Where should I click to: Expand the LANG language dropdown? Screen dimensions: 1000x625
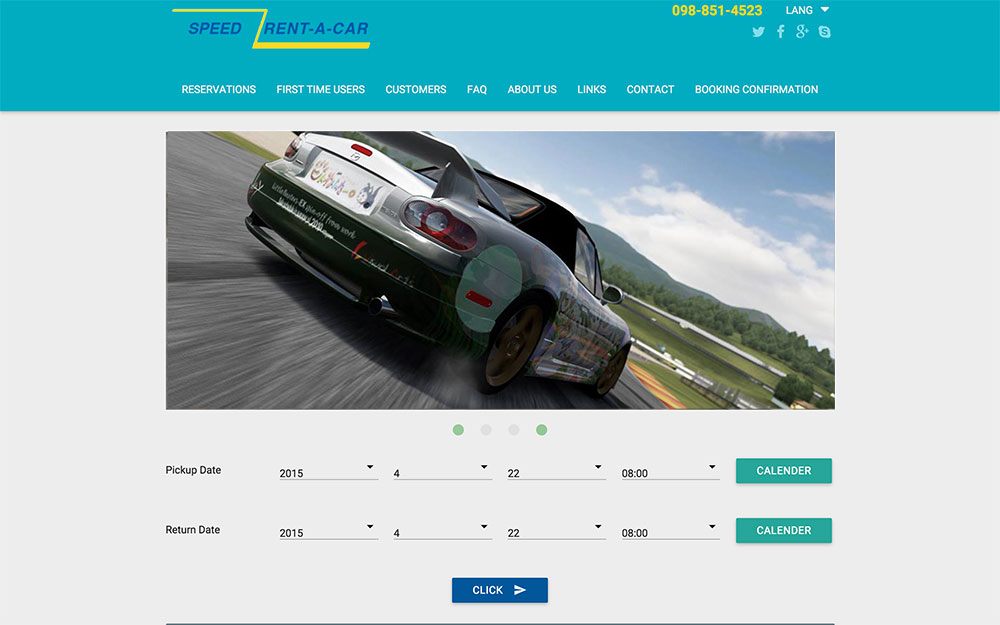pyautogui.click(x=807, y=10)
